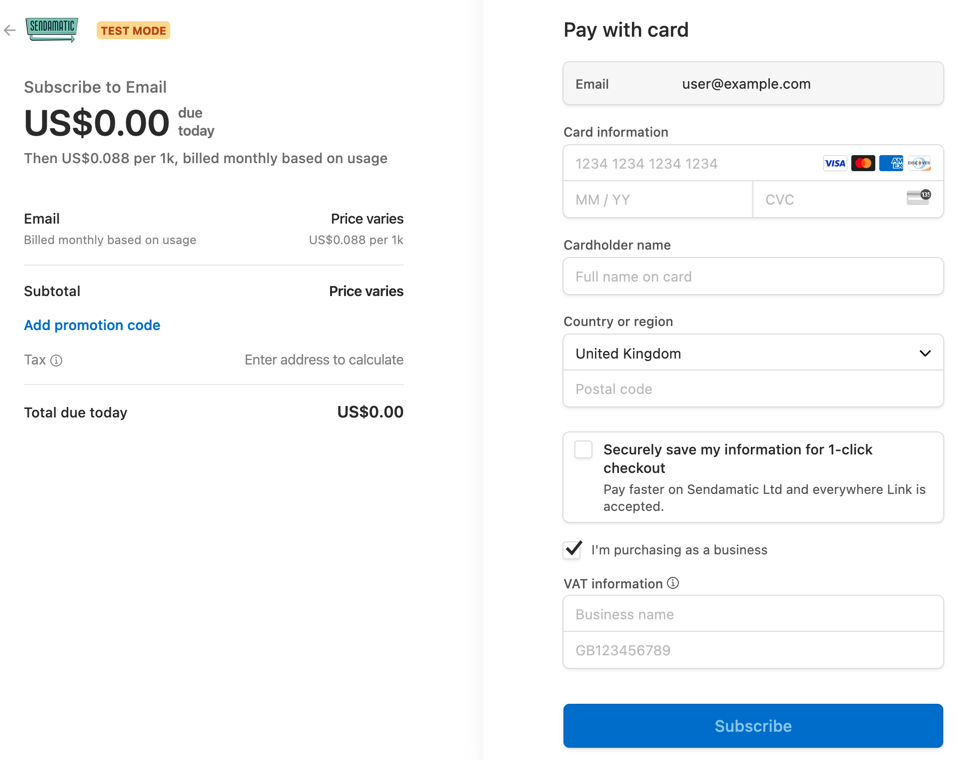Click the CVC card hint icon
Screen dimensions: 959x760
917,198
